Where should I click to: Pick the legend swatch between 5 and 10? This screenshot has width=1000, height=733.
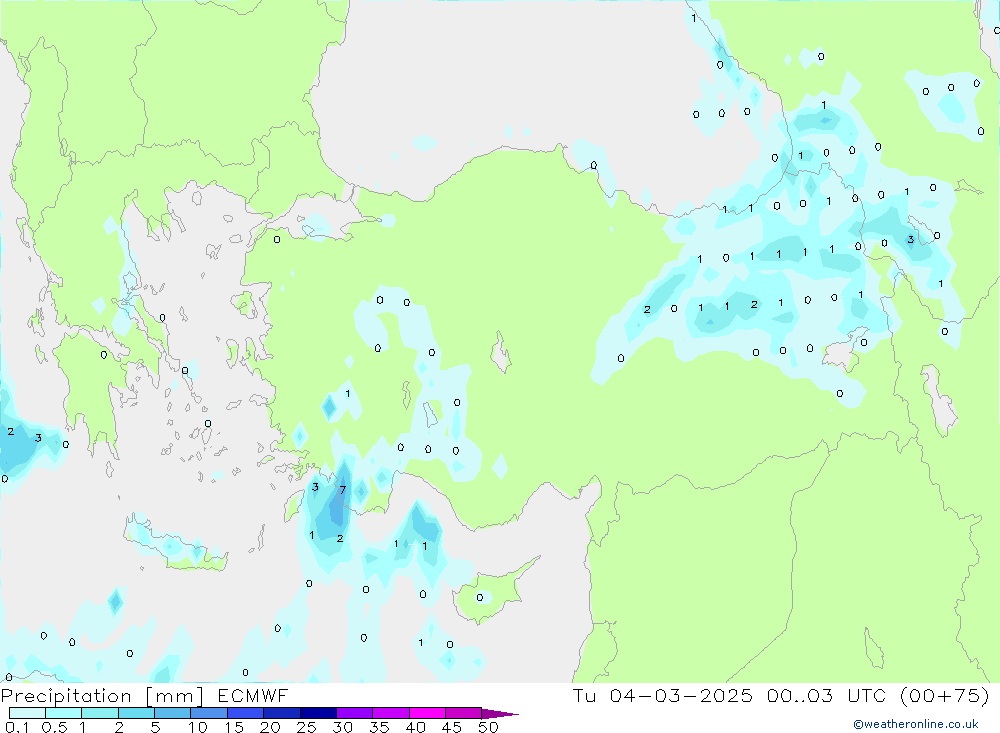click(172, 713)
